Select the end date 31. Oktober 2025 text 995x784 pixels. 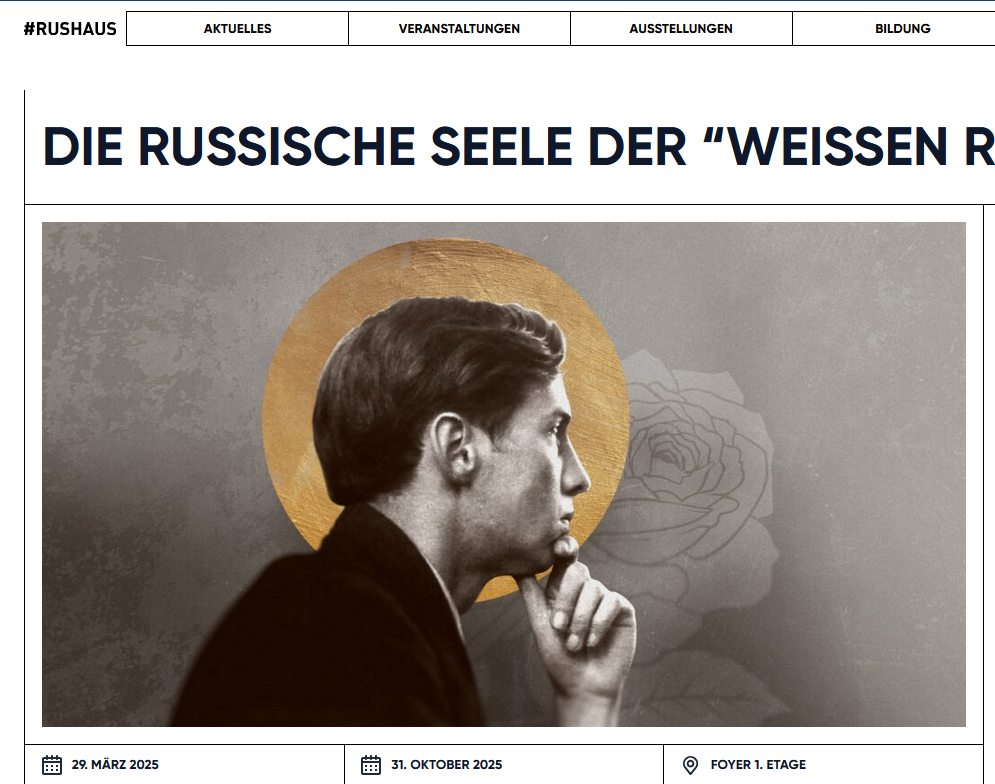click(446, 764)
